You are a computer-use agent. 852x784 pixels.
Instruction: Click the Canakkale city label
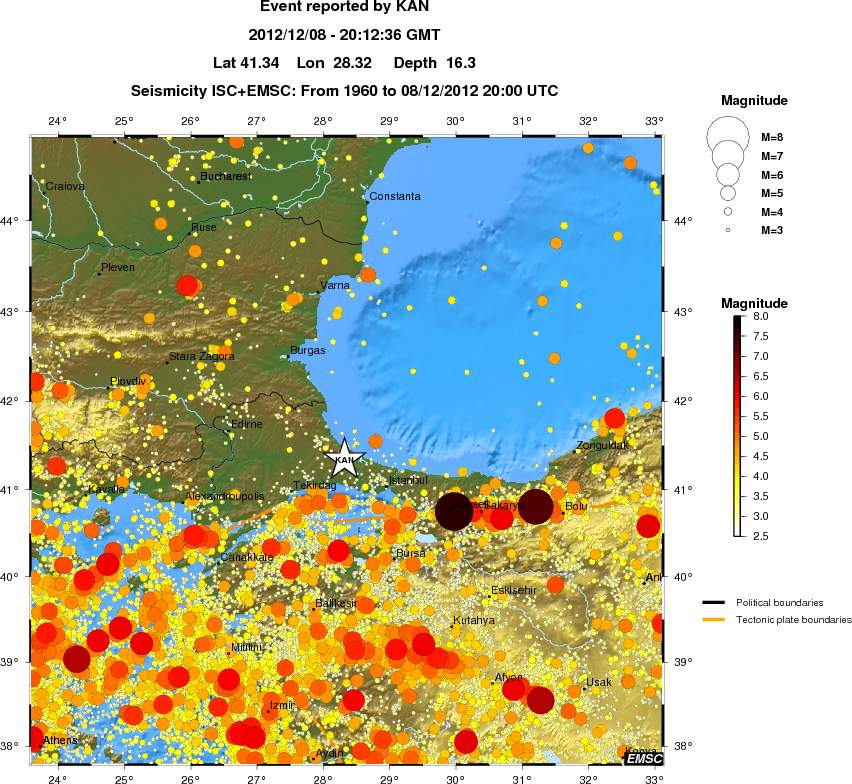pos(247,557)
